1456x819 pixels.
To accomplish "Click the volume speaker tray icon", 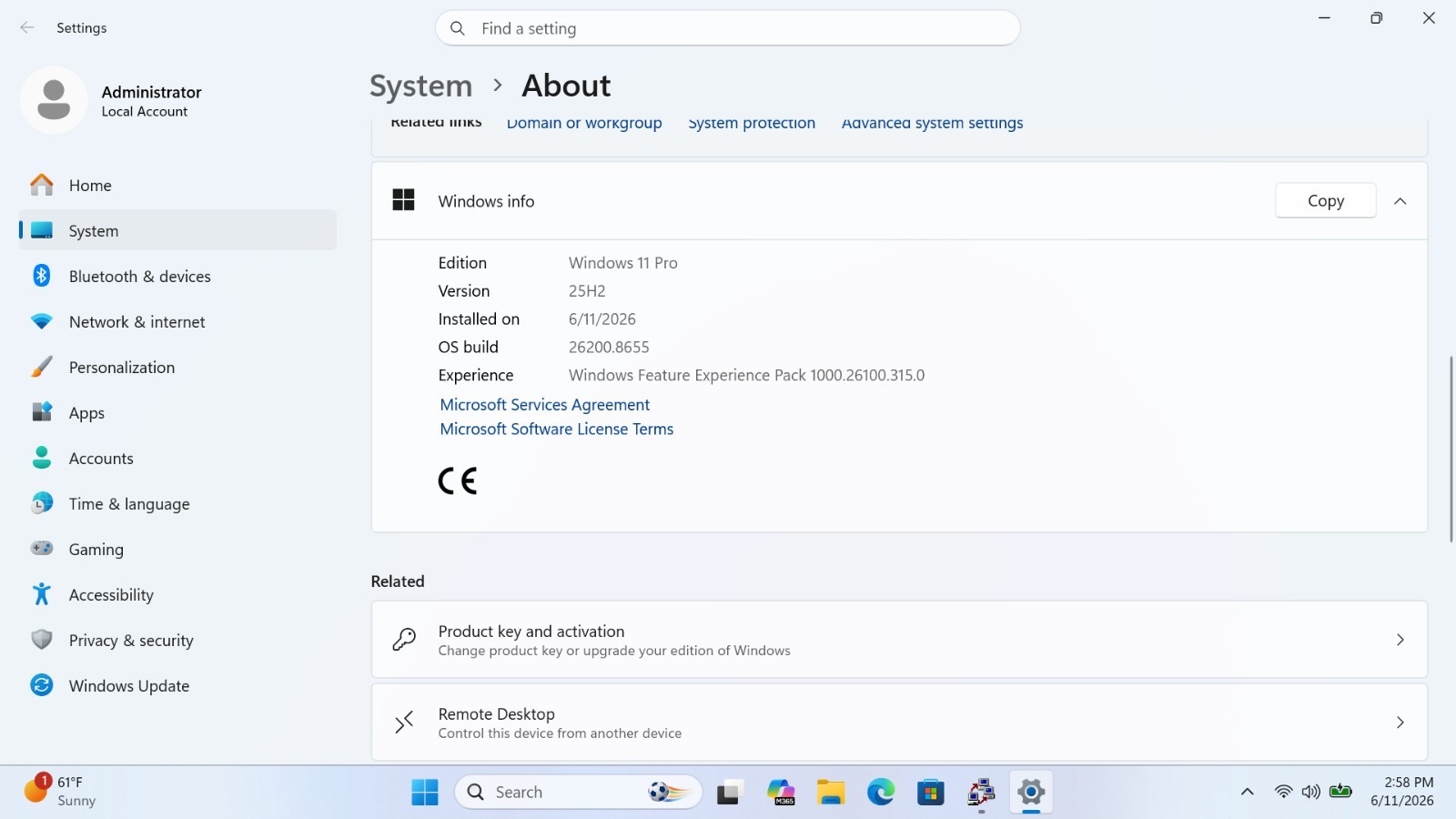I will pos(1311,792).
